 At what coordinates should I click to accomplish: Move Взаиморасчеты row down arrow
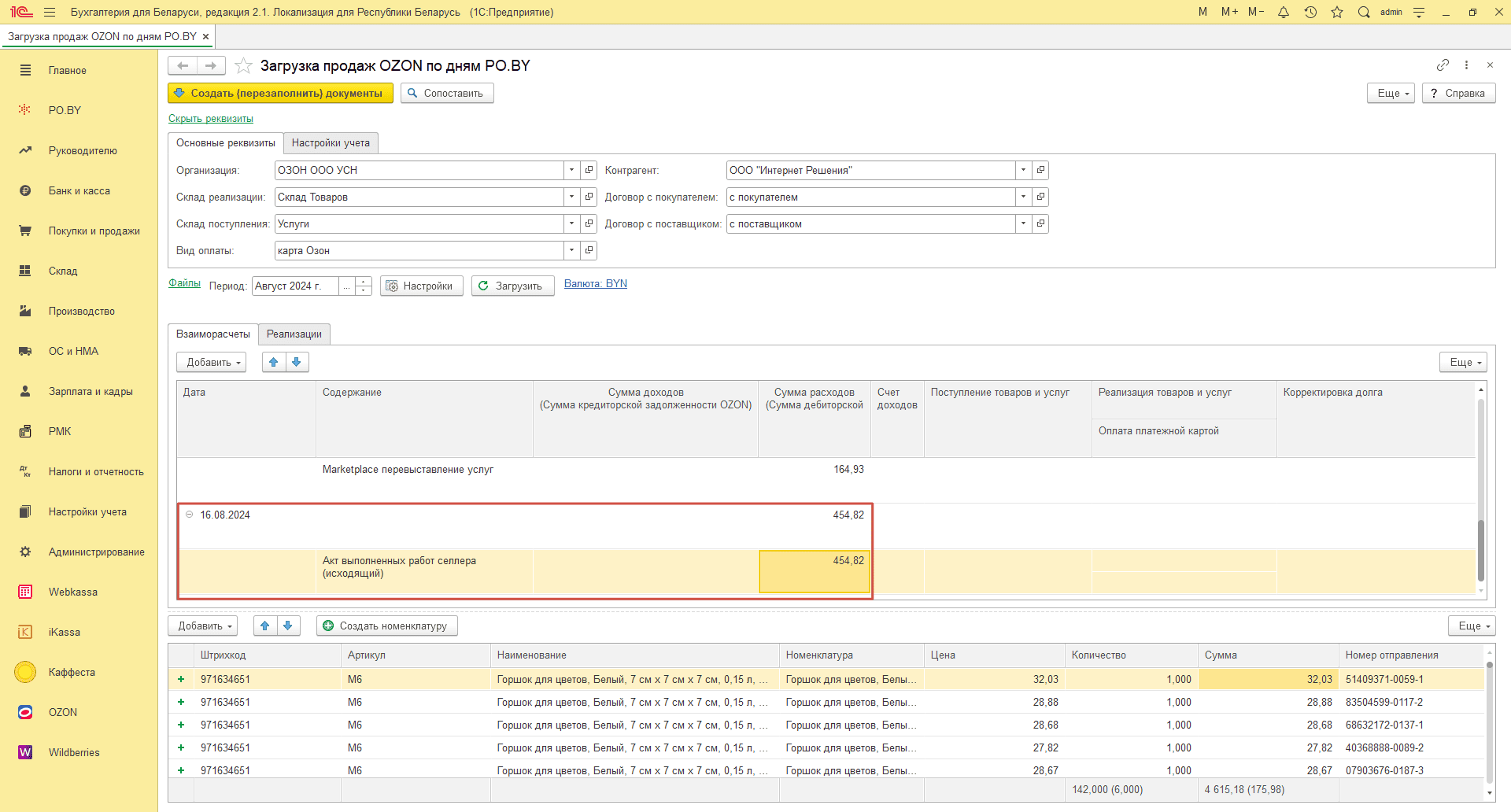[x=297, y=362]
